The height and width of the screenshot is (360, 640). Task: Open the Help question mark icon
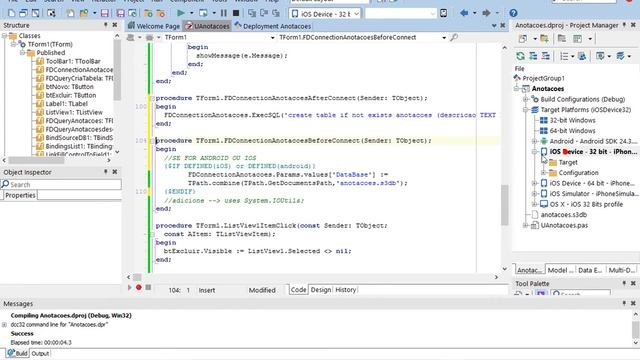pyautogui.click(x=513, y=13)
